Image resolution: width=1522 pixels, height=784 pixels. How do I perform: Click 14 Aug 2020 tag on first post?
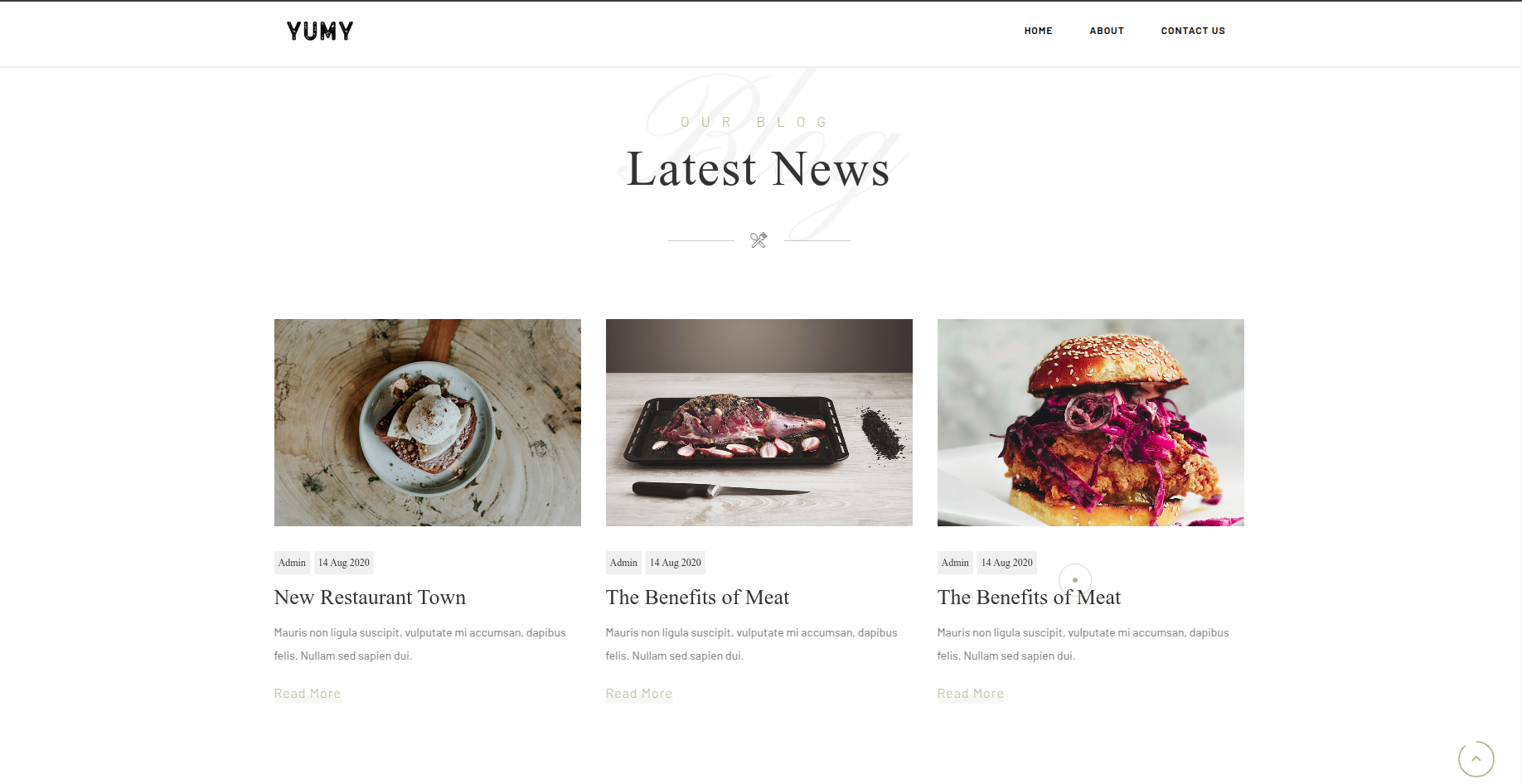point(344,563)
